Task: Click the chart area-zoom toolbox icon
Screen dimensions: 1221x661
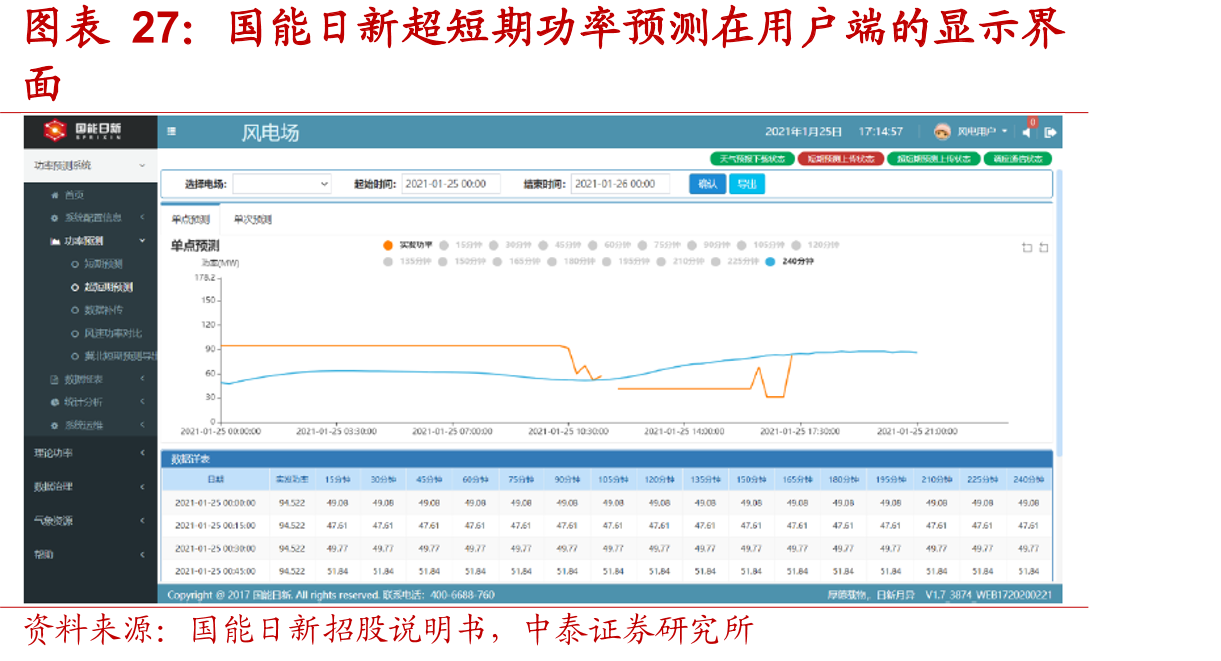Action: tap(1027, 248)
